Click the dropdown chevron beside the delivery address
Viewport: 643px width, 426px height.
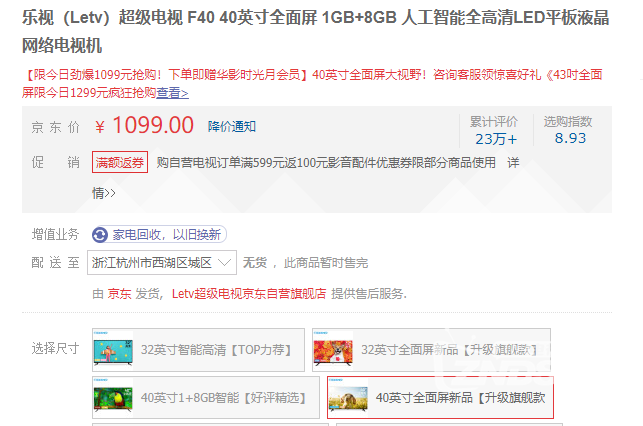pos(224,262)
